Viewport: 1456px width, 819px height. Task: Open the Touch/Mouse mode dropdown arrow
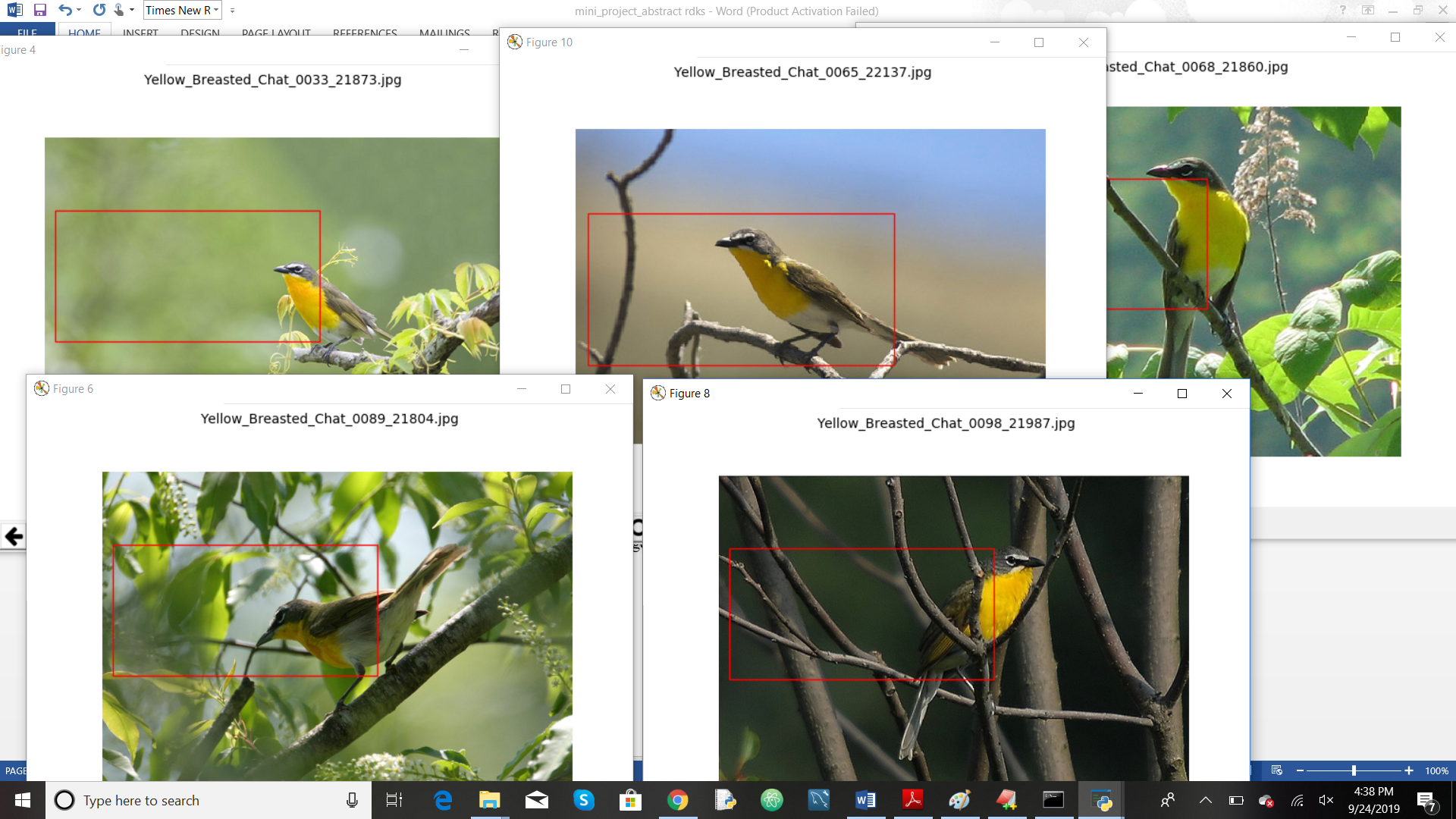(132, 11)
